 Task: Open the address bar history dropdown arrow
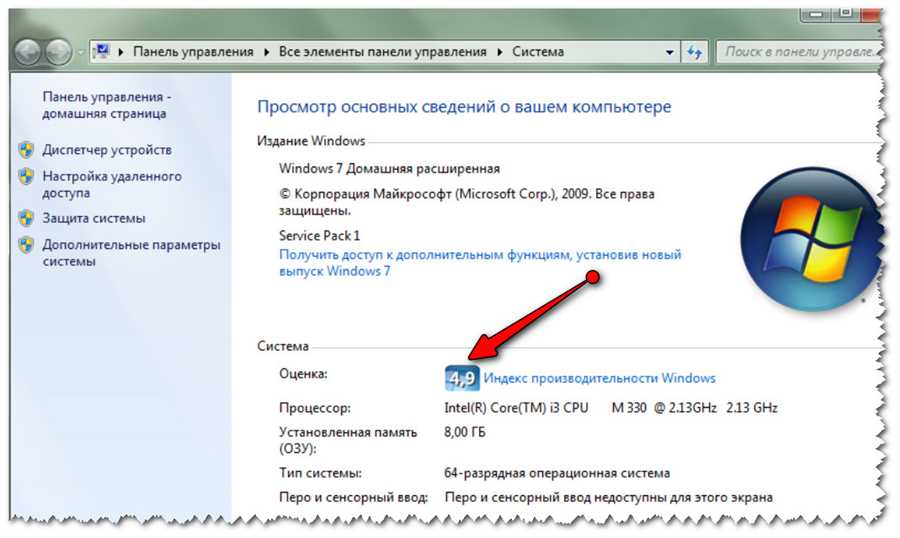[669, 52]
